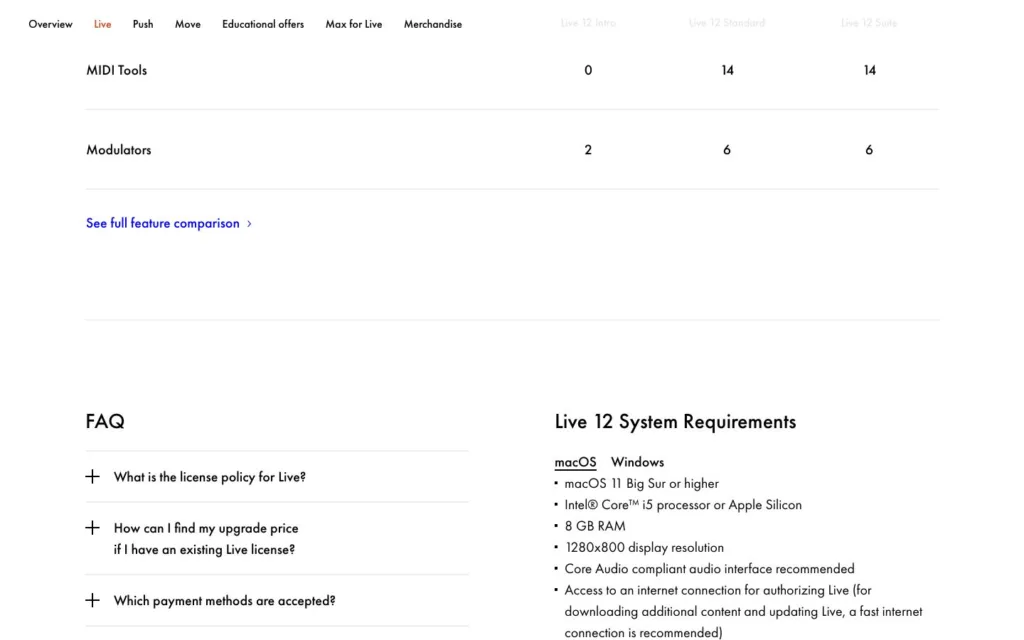Click the MIDI Tools row label
The height and width of the screenshot is (640, 1024).
coord(116,70)
